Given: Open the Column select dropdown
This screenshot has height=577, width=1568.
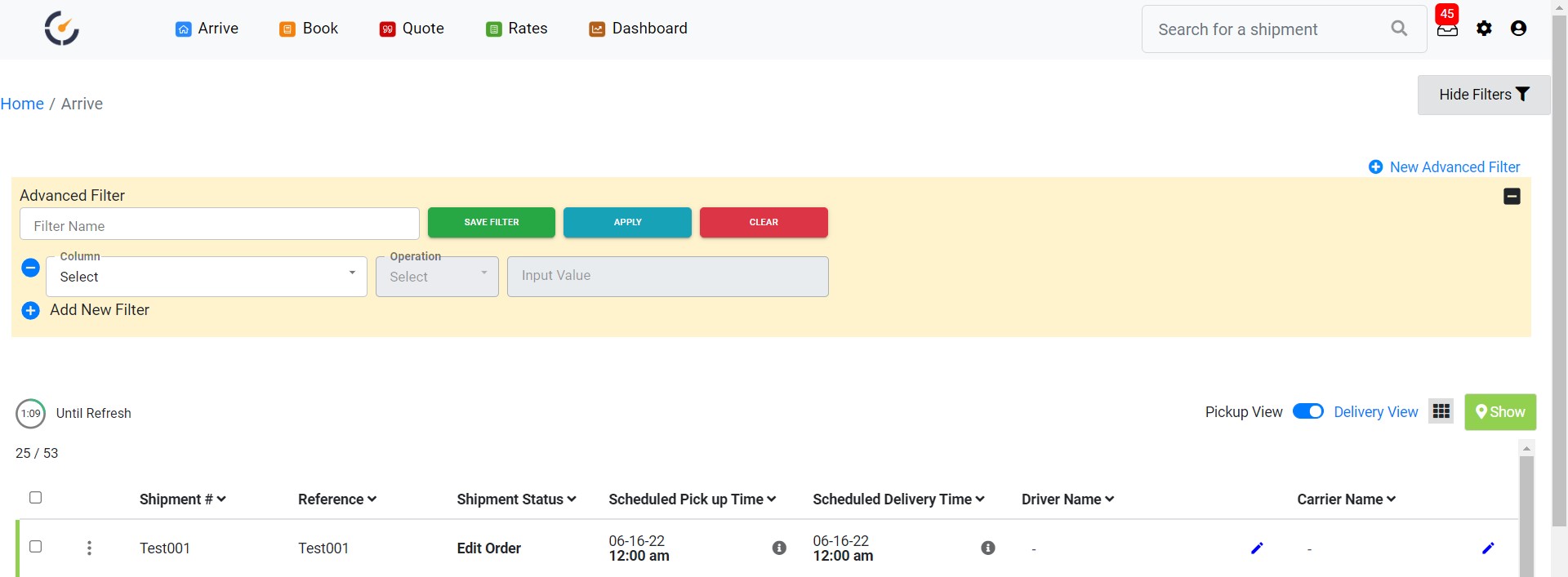Looking at the screenshot, I should (x=207, y=277).
